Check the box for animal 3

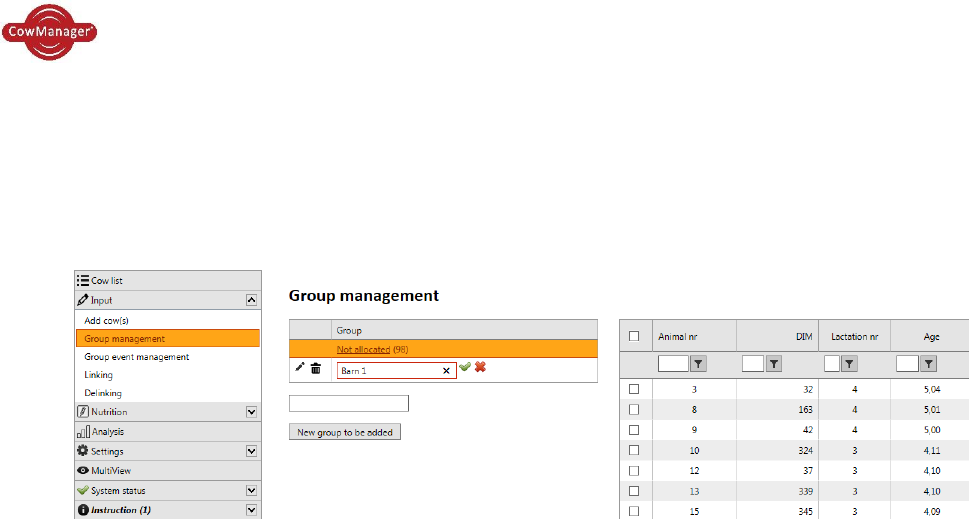(x=634, y=388)
